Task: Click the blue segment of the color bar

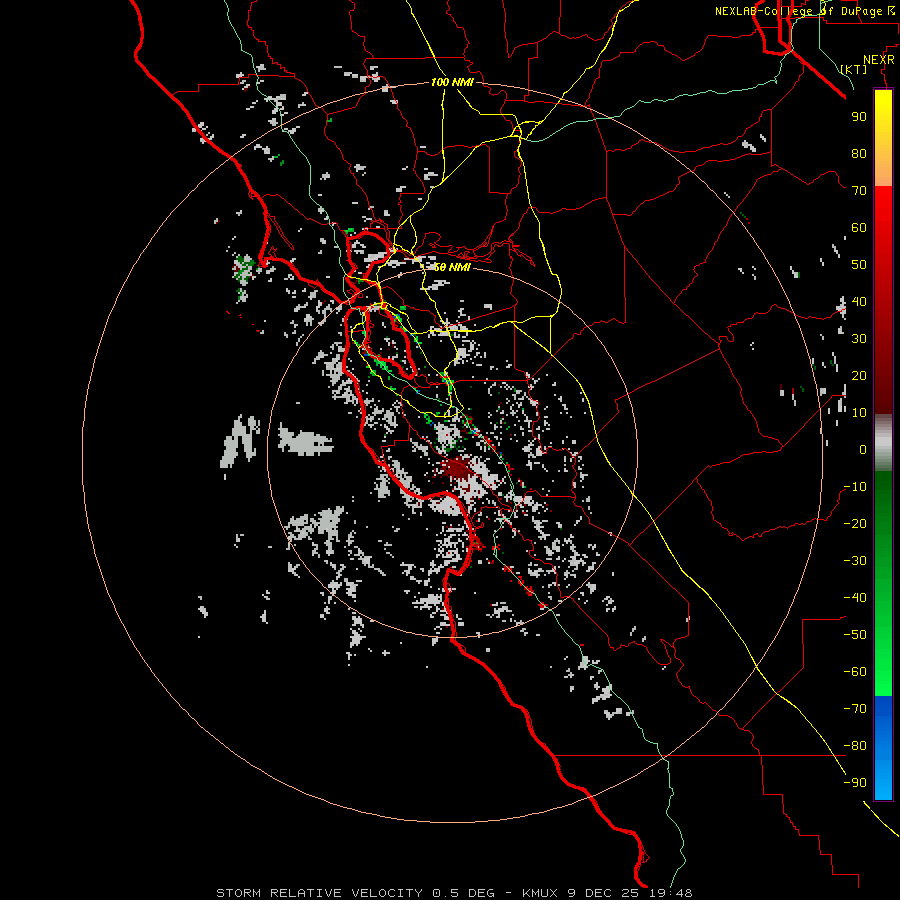Action: click(x=883, y=748)
